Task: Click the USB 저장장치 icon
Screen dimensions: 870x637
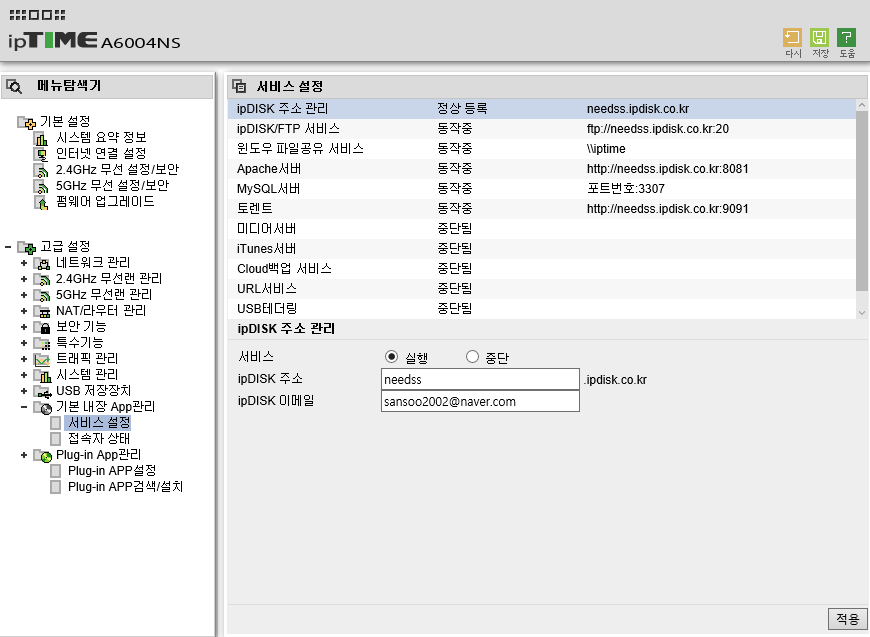Action: 42,392
